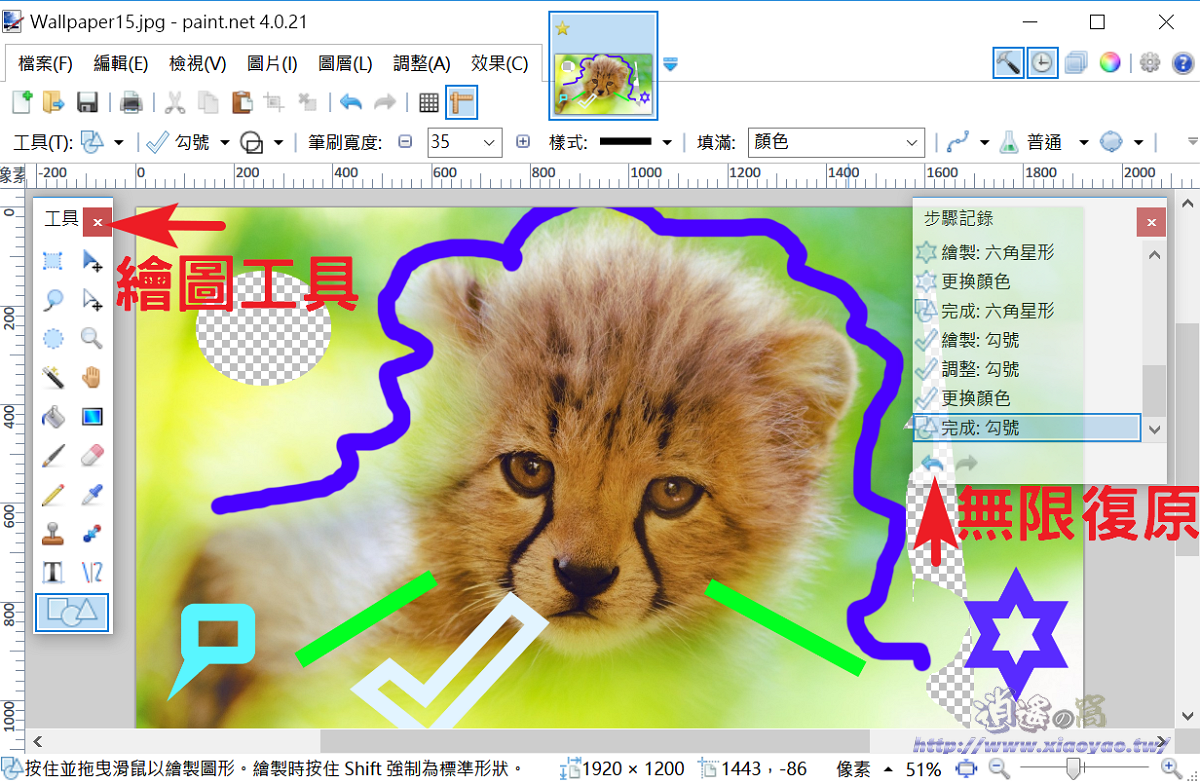Screen dimensions: 1200x784
Task: Open the brush width 35 combo box
Action: pyautogui.click(x=464, y=142)
